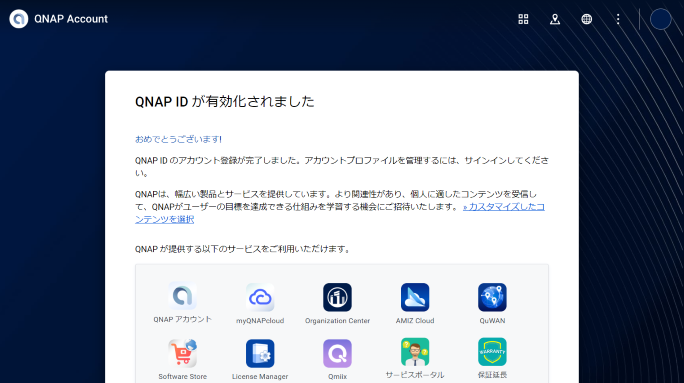Launch License Manager
The image size is (684, 383).
[x=260, y=353]
